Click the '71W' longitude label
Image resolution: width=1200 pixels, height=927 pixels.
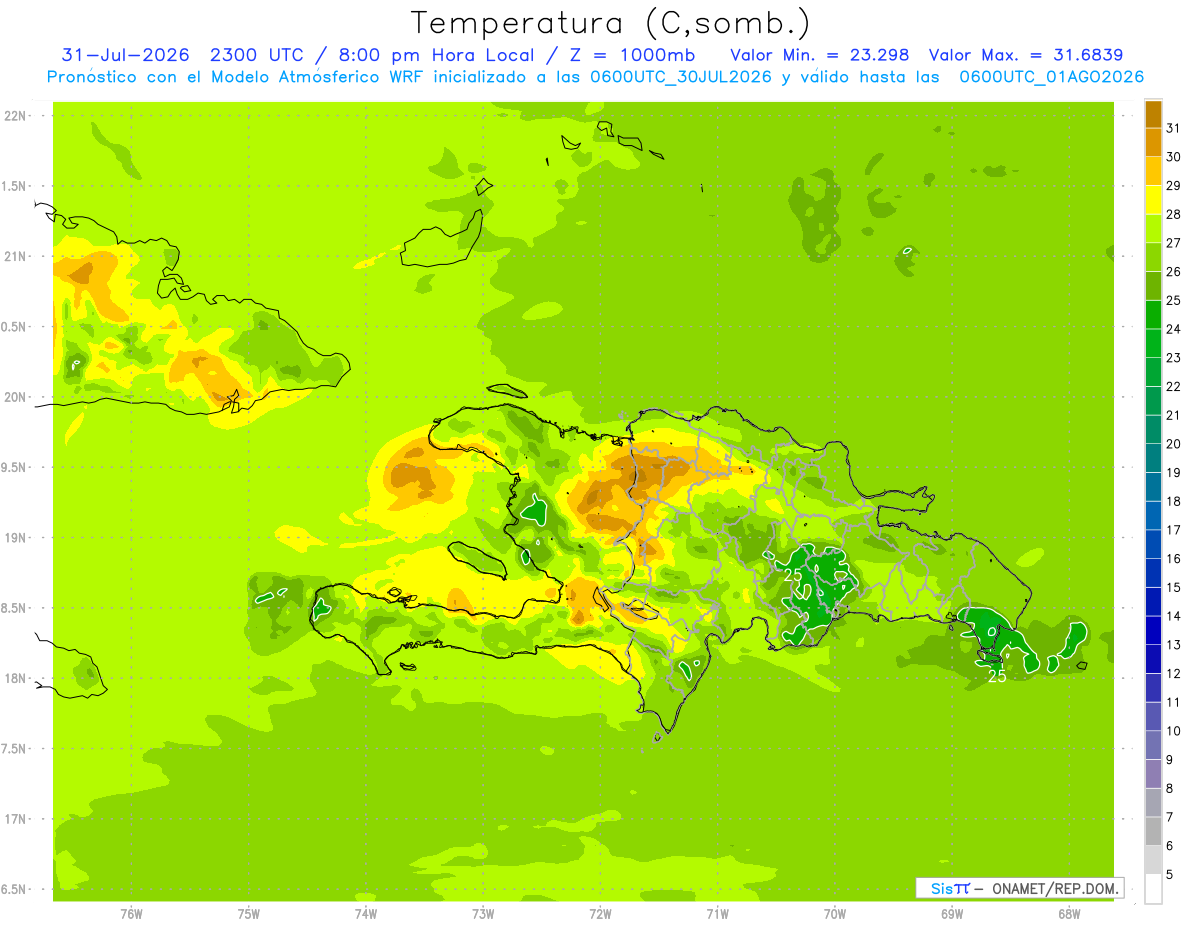pyautogui.click(x=717, y=914)
